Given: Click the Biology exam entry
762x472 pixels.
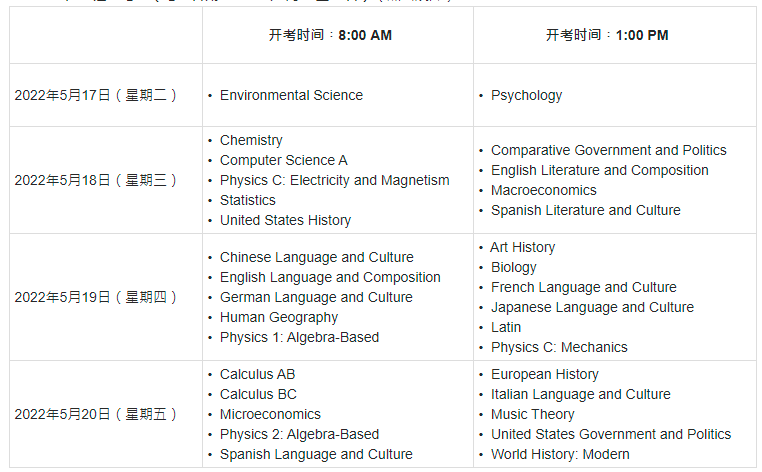Looking at the screenshot, I should coord(514,267).
